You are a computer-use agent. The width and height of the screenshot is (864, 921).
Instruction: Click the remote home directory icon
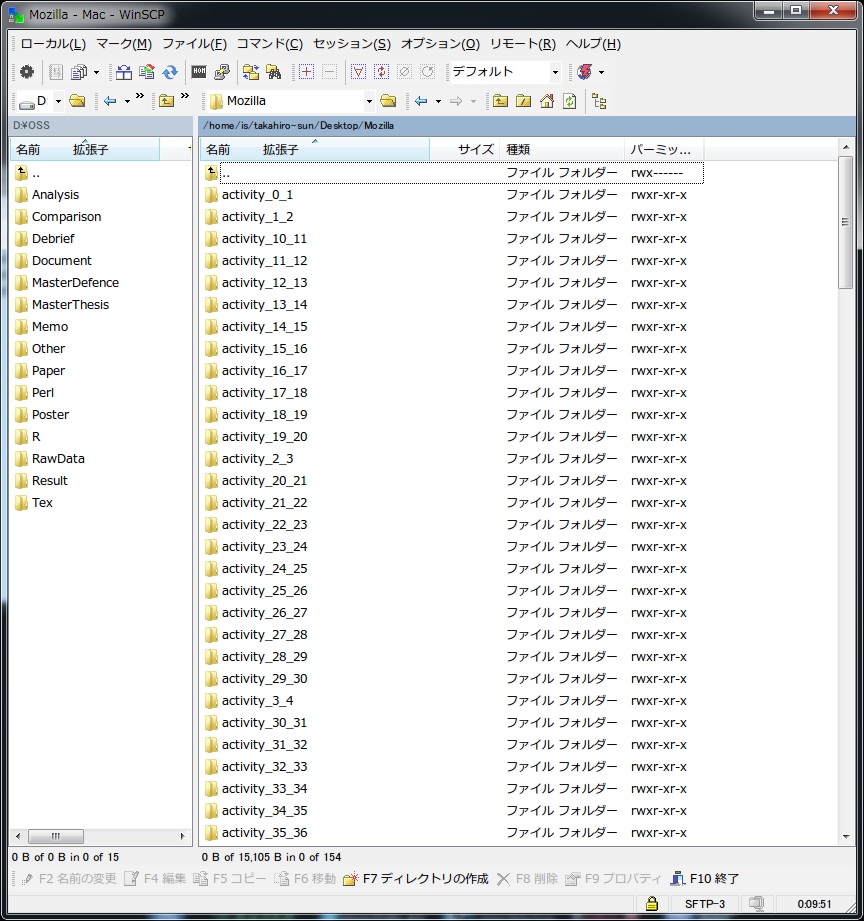(x=546, y=101)
